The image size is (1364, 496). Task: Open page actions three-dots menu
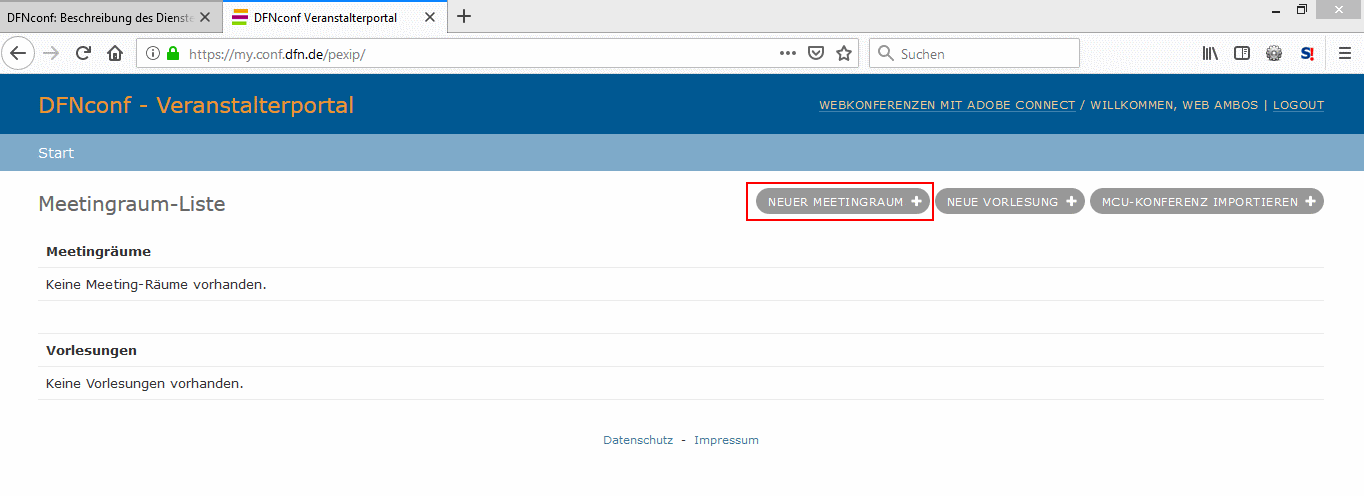788,53
